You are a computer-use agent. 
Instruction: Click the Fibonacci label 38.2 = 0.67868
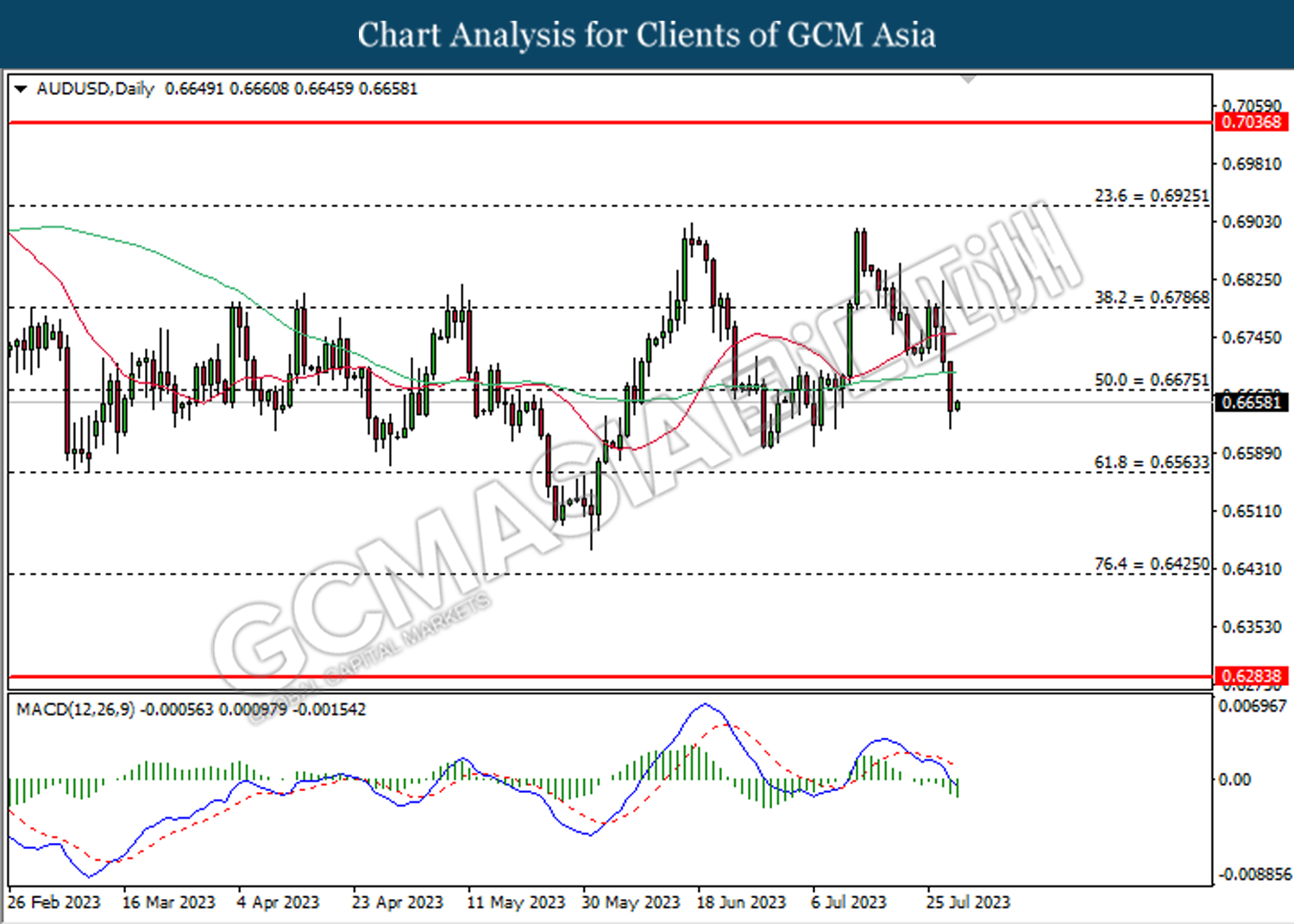point(1152,298)
